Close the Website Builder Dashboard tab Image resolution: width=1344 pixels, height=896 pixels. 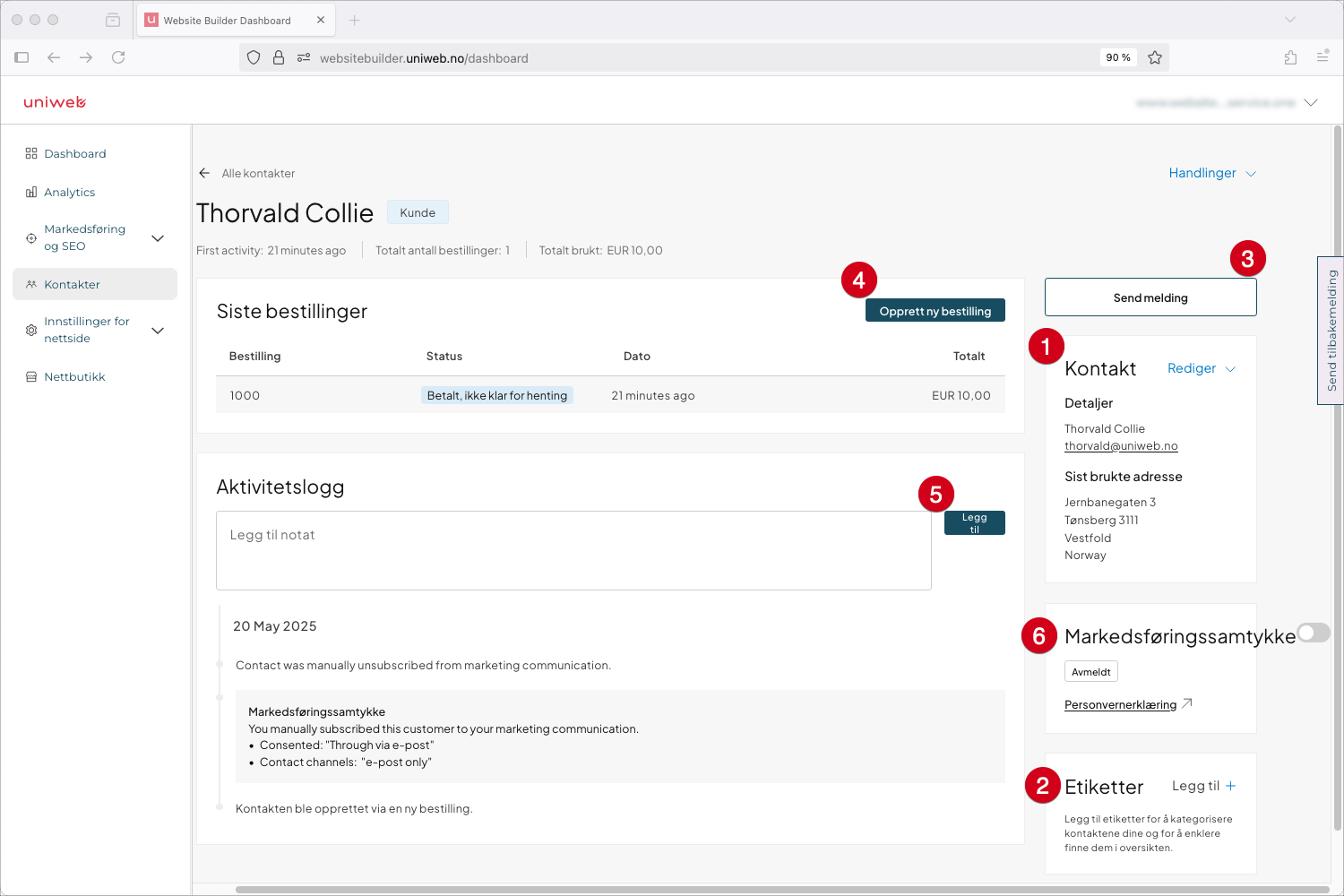321,20
